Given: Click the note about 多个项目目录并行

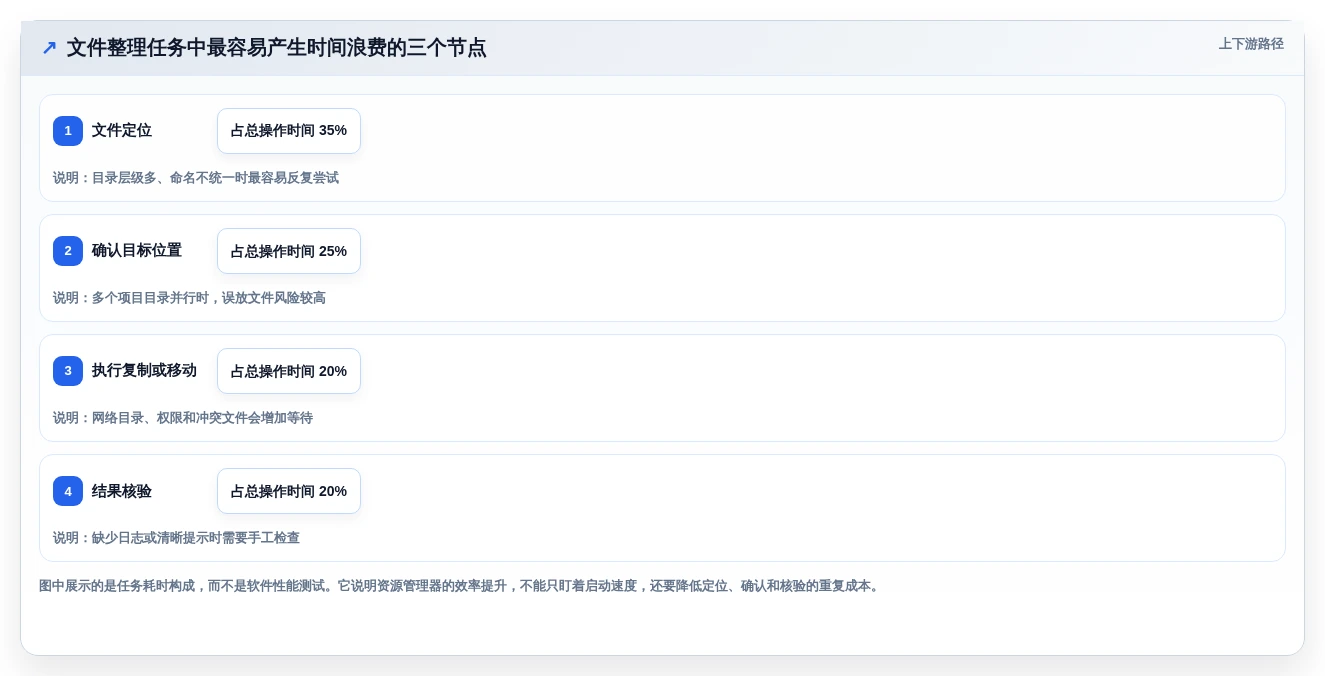Looking at the screenshot, I should point(189,298).
